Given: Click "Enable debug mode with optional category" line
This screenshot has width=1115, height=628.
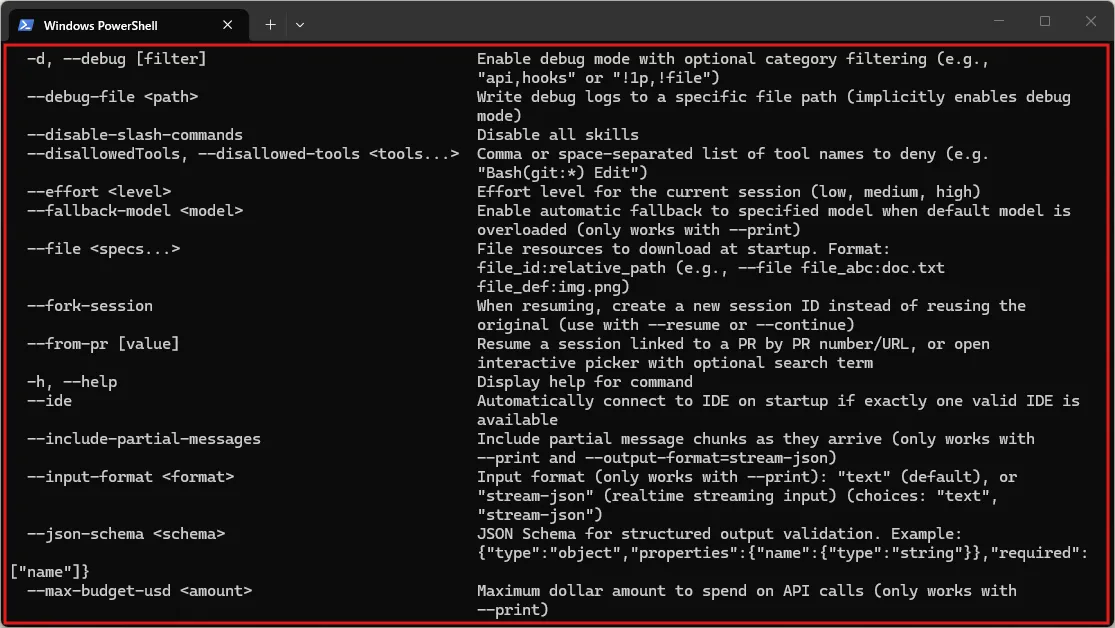Looking at the screenshot, I should point(733,59).
